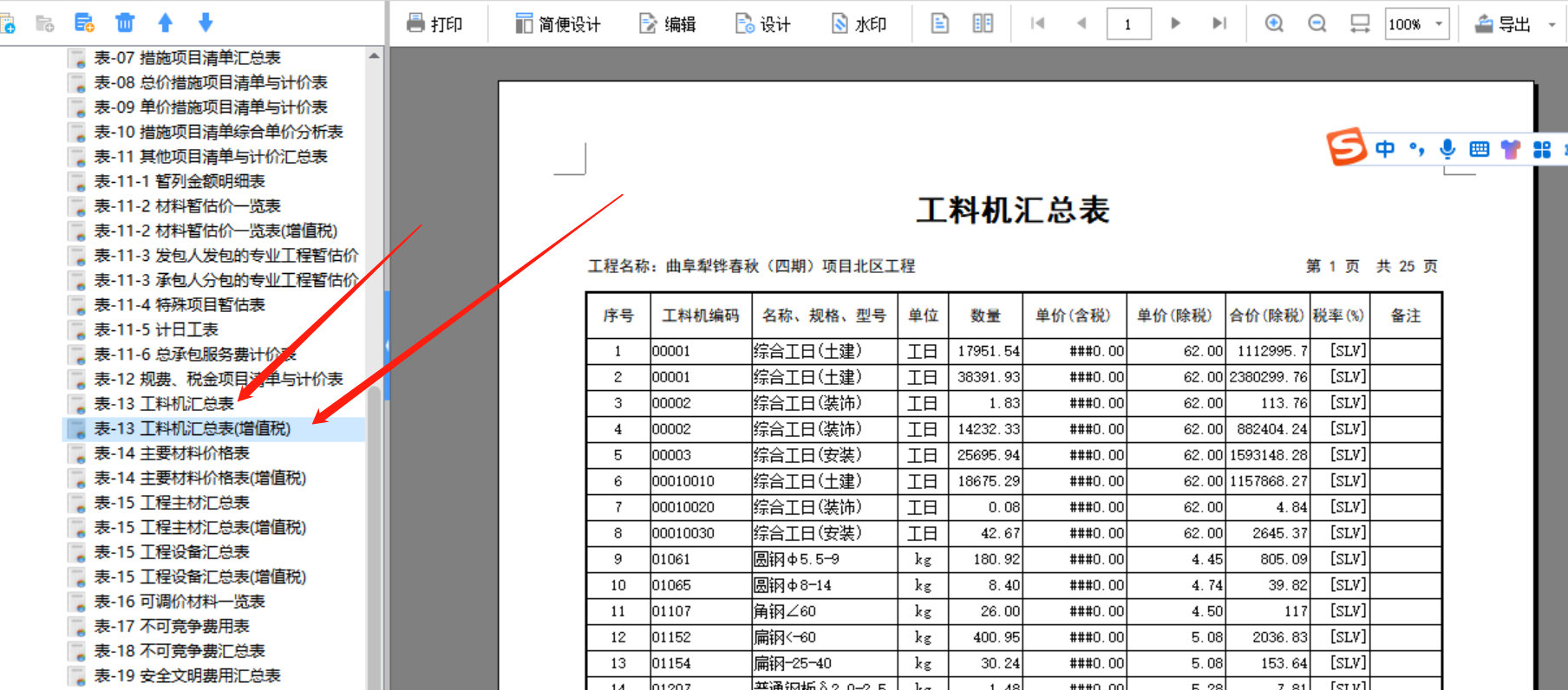Click the grey add folder icon
Image resolution: width=1568 pixels, height=690 pixels.
pyautogui.click(x=45, y=23)
